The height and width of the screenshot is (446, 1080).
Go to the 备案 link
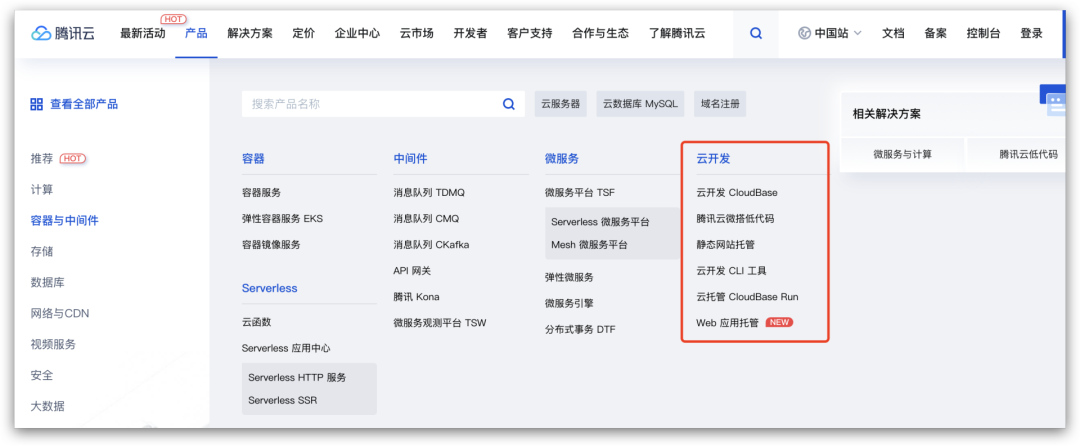935,33
